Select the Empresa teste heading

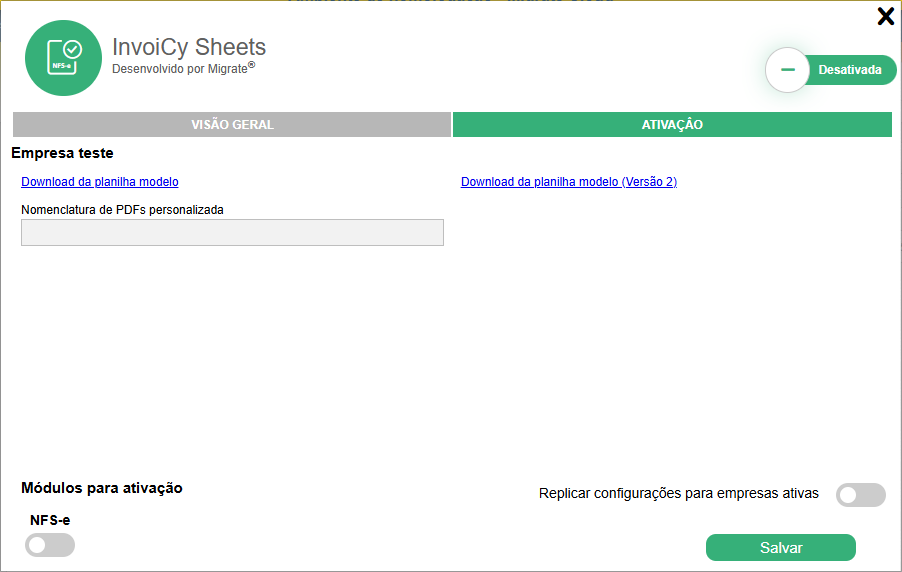[x=62, y=153]
